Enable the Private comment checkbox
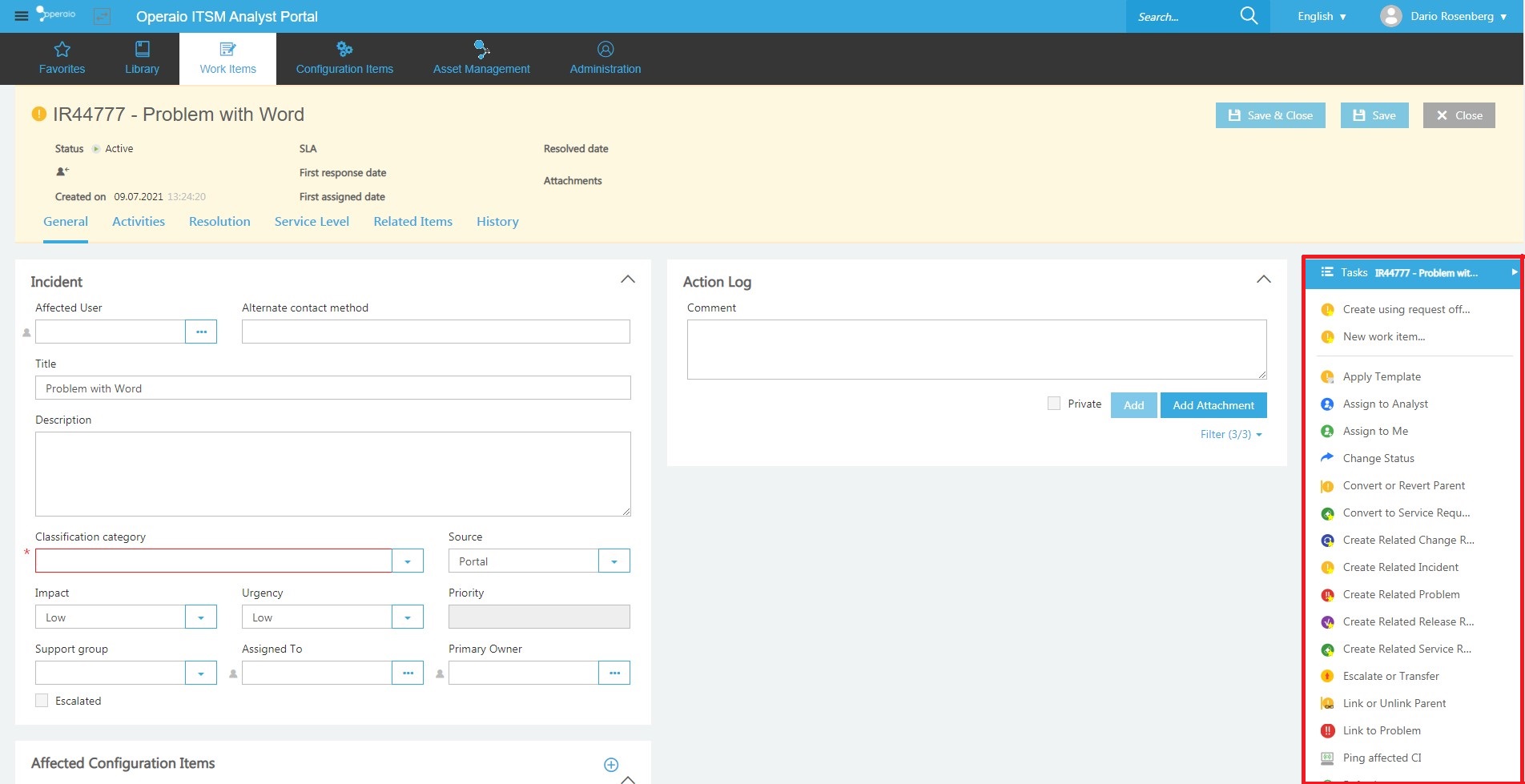 pos(1054,404)
